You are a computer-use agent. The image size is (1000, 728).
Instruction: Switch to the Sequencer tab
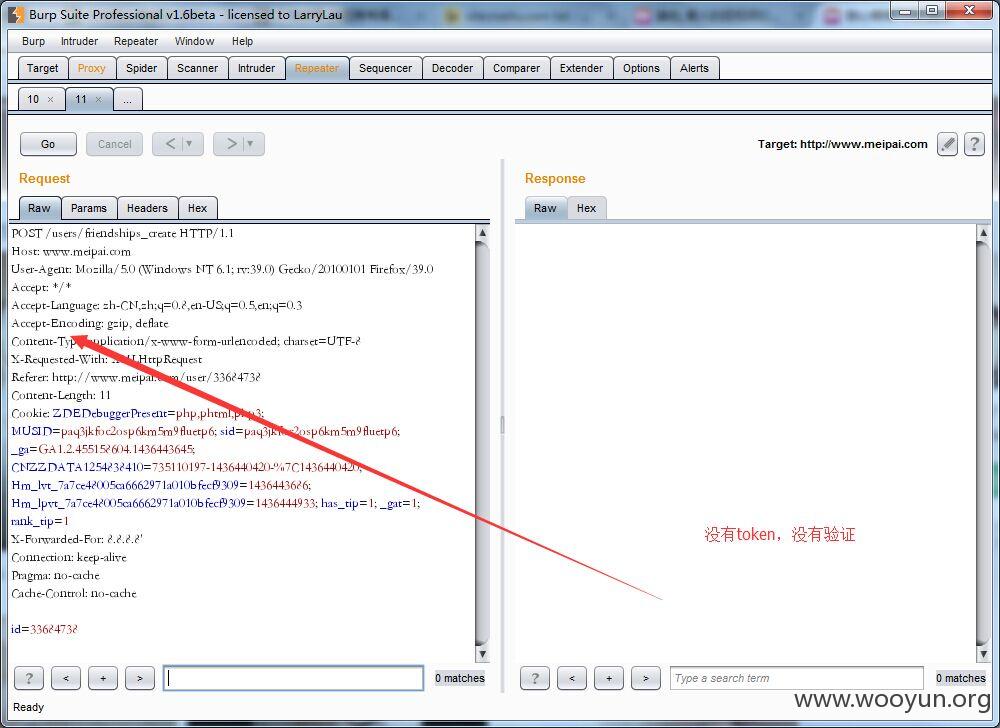point(385,68)
